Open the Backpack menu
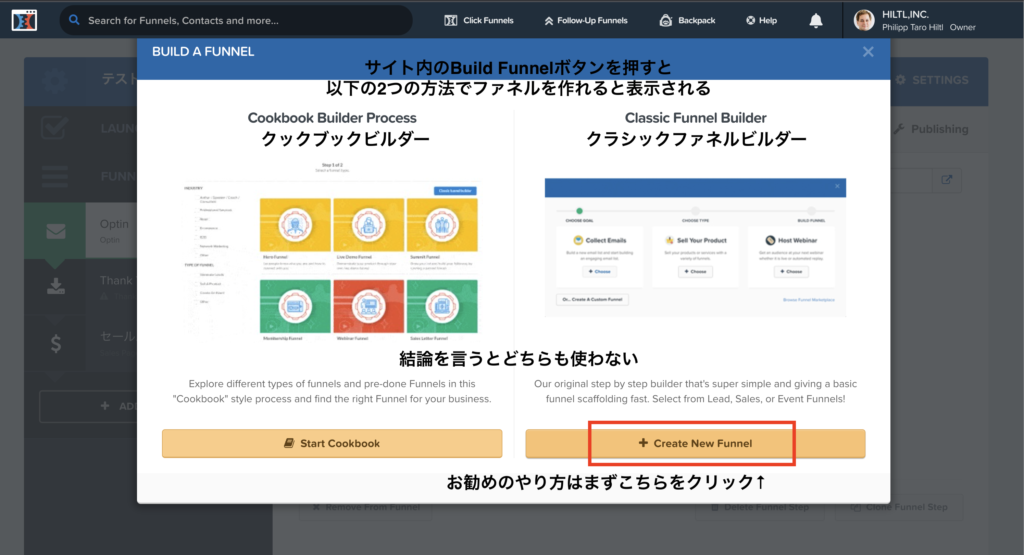The height and width of the screenshot is (555, 1024). coord(687,20)
